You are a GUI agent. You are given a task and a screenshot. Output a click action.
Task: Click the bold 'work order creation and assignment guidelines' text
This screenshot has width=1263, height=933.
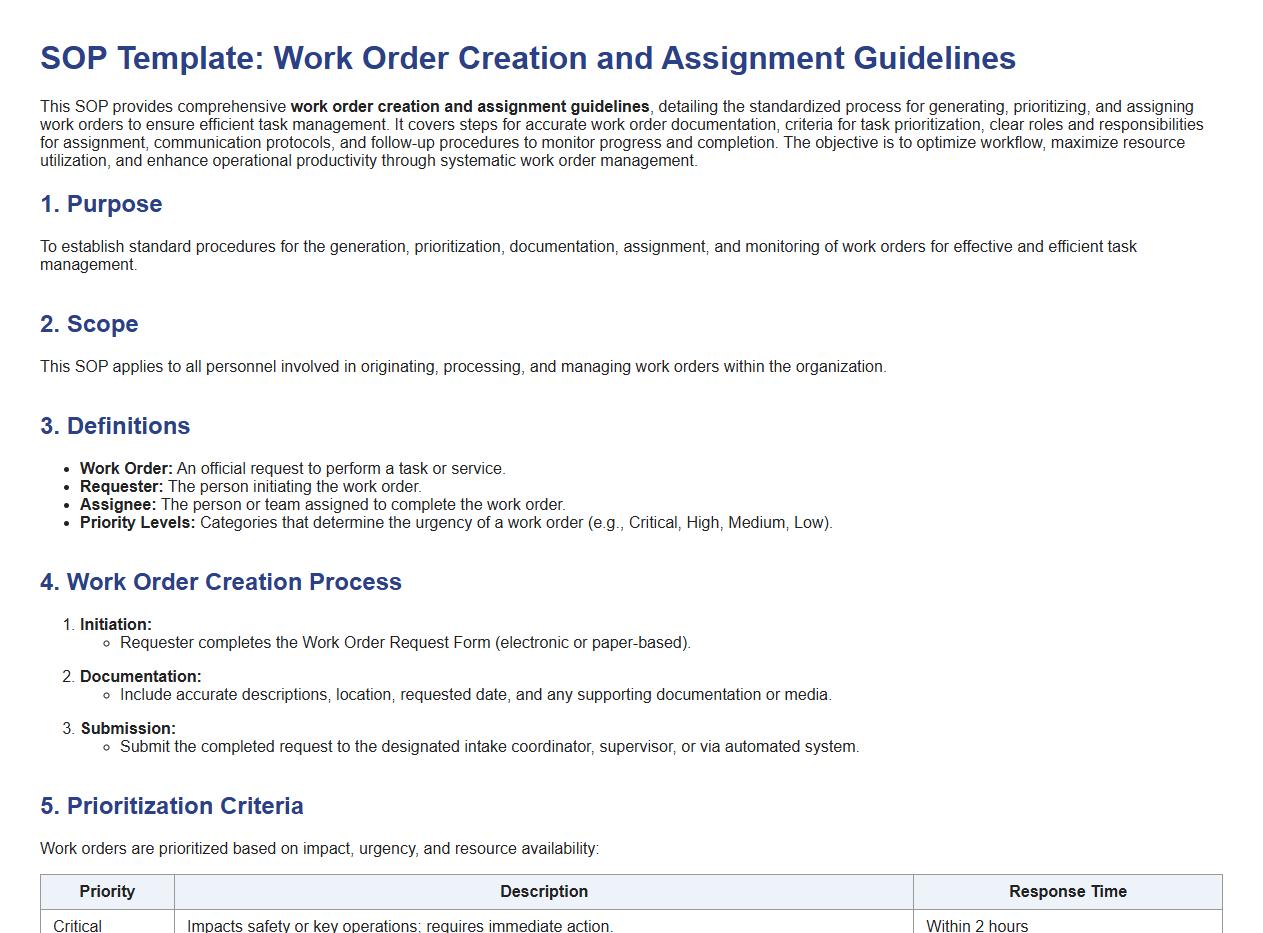tap(470, 107)
